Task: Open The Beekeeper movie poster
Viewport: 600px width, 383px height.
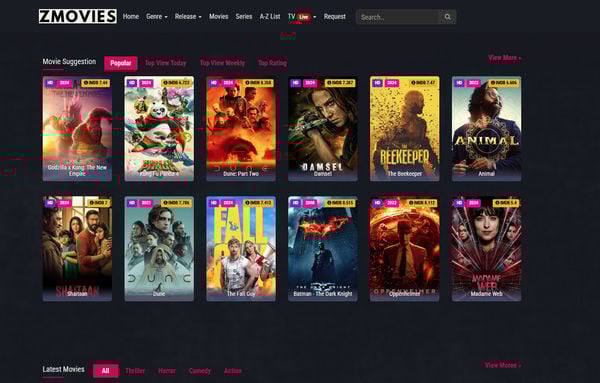Action: 405,129
